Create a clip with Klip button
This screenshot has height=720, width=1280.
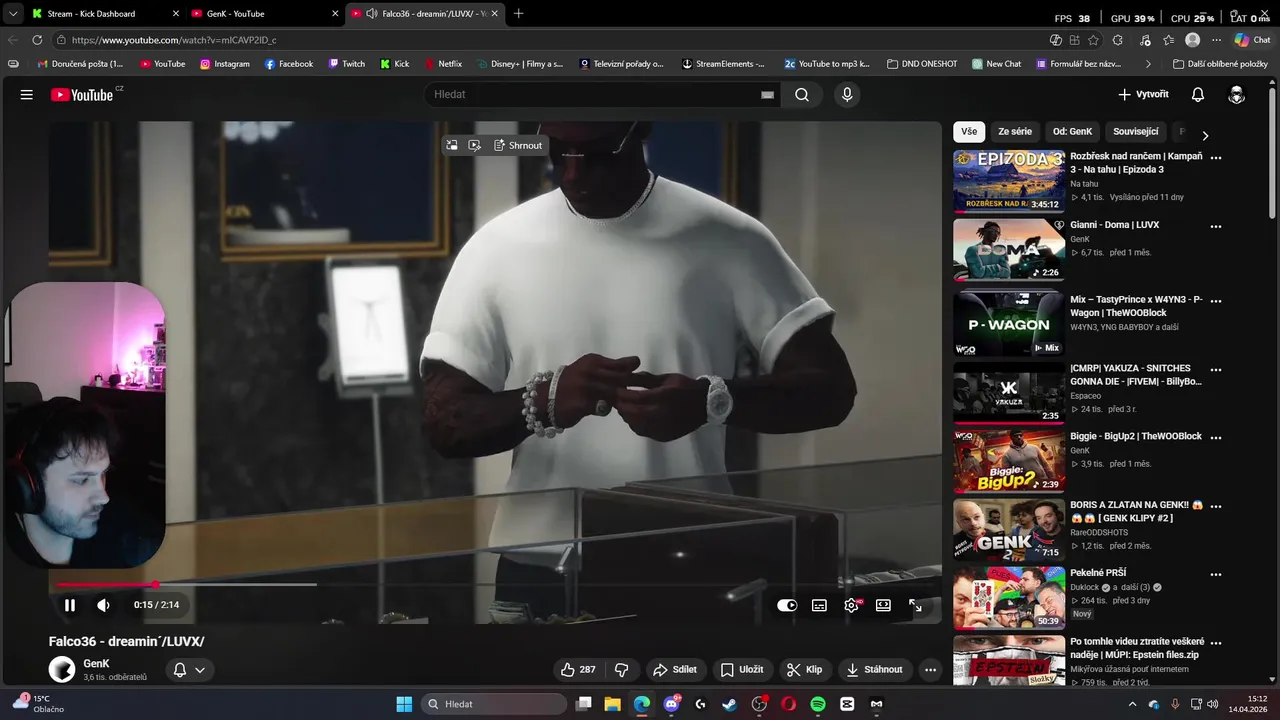point(804,670)
